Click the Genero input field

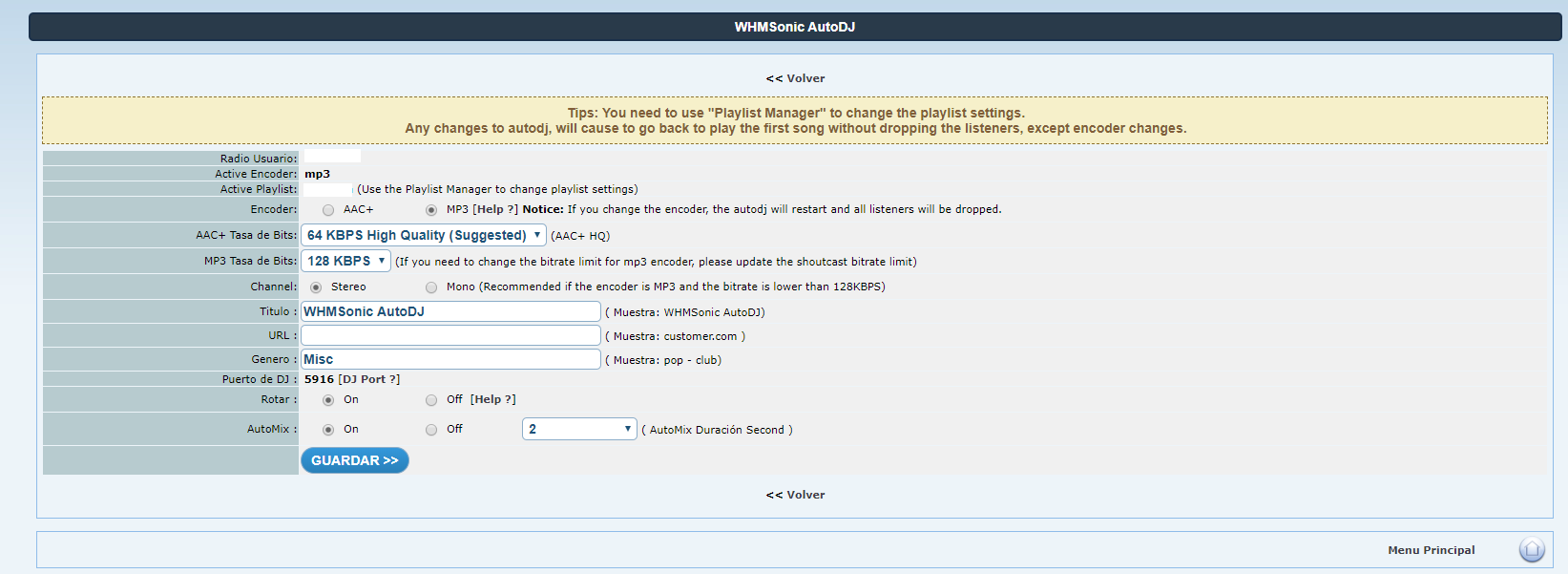tap(450, 359)
